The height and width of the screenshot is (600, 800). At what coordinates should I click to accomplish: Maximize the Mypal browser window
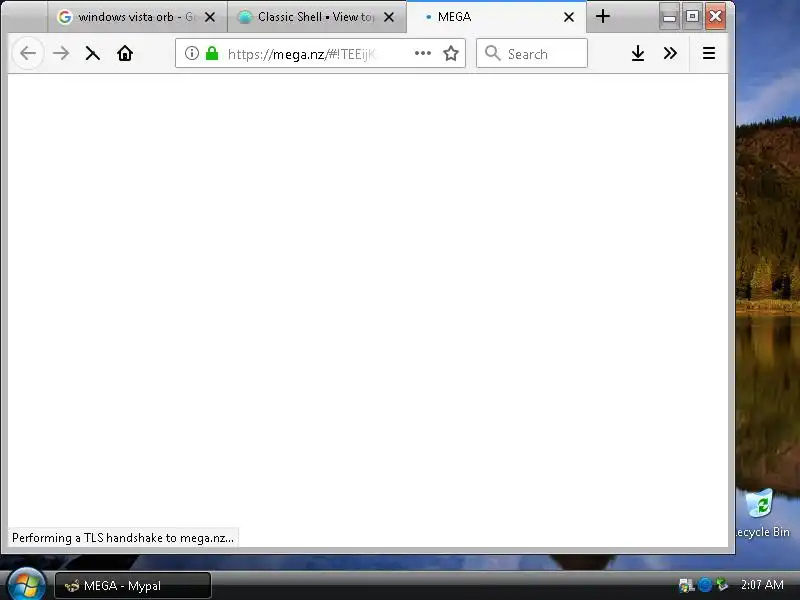coord(692,17)
